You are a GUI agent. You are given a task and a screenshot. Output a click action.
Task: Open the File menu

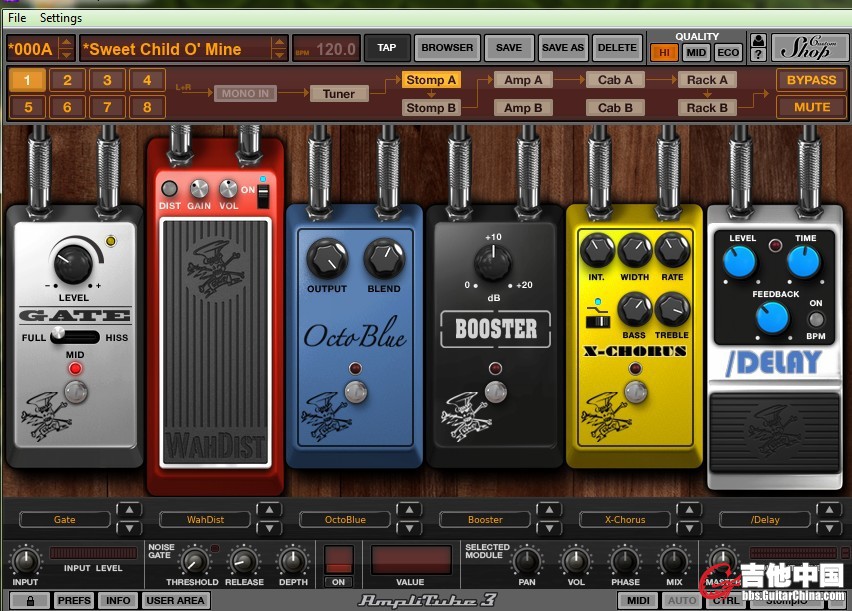point(17,18)
